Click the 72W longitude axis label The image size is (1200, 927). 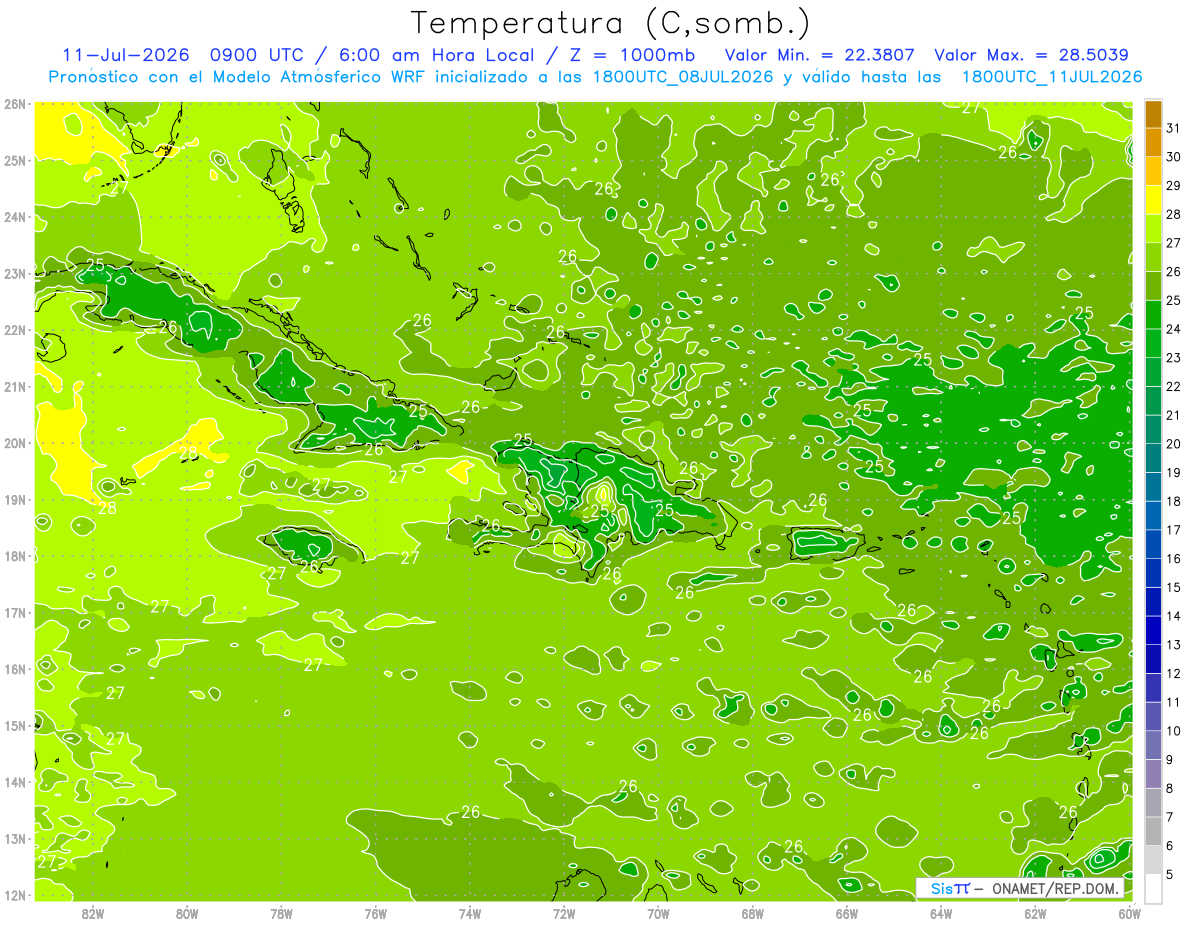[564, 913]
